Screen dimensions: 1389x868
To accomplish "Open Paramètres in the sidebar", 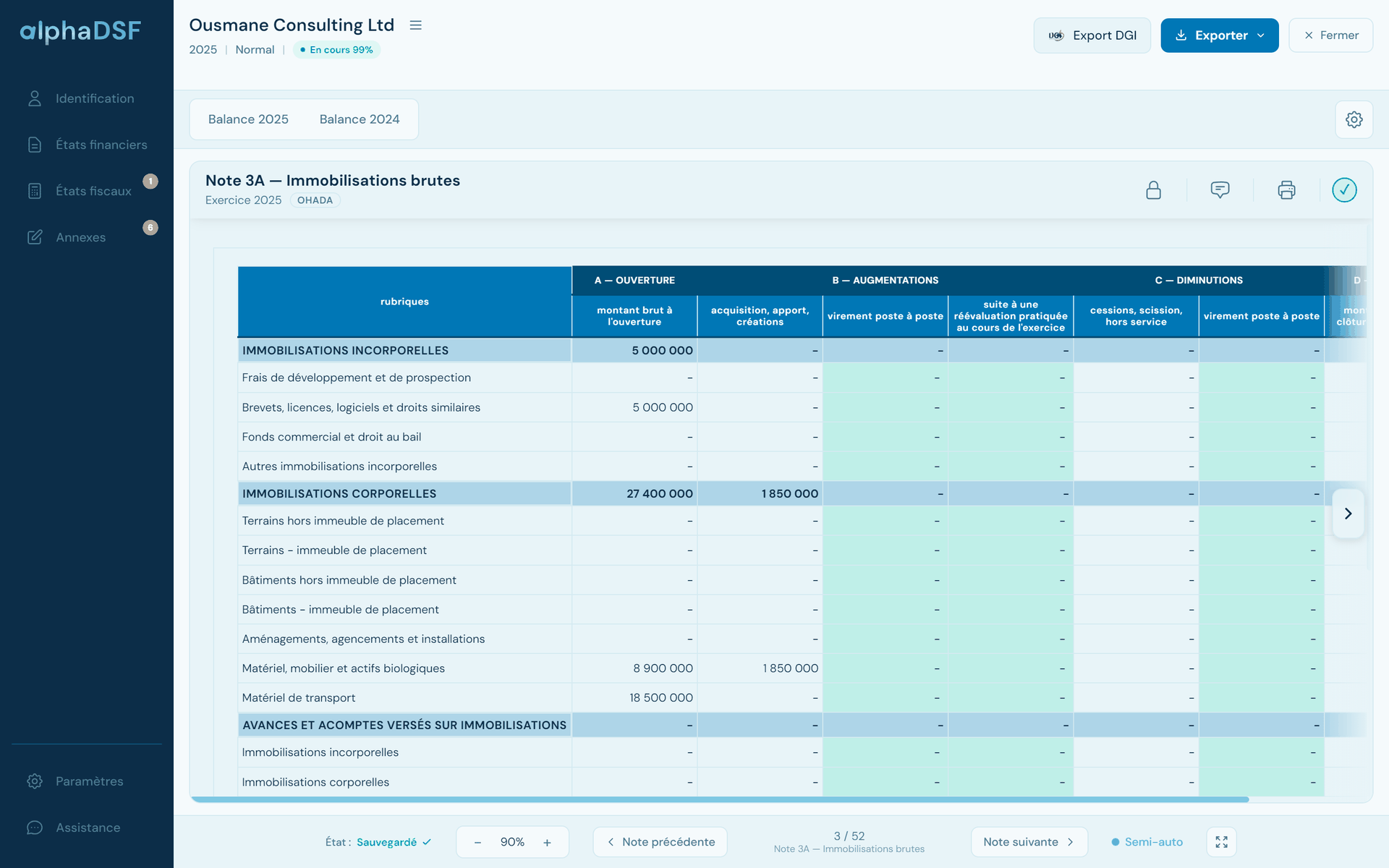I will coord(87,781).
